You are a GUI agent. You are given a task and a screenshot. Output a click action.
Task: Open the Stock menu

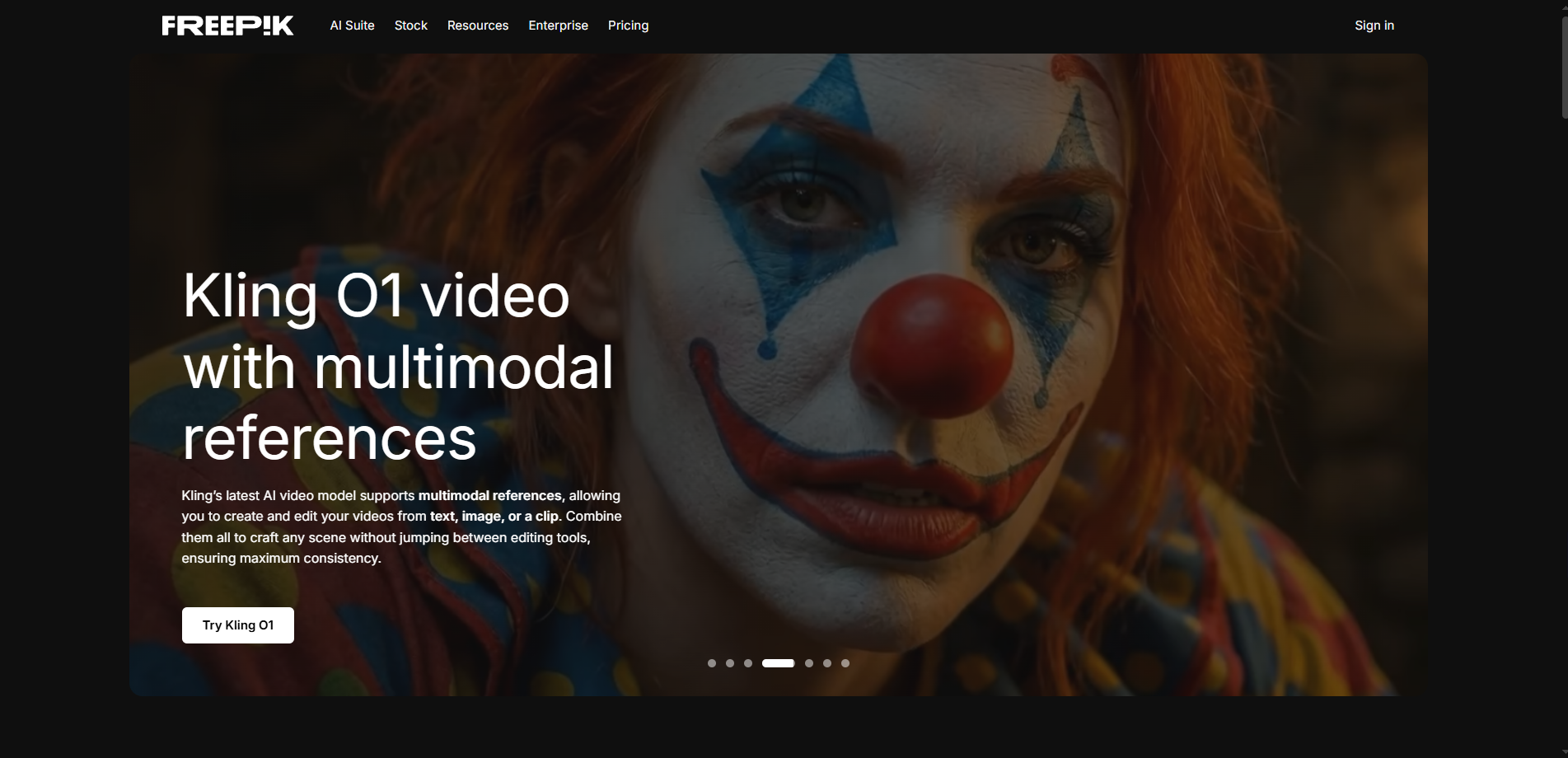click(410, 26)
